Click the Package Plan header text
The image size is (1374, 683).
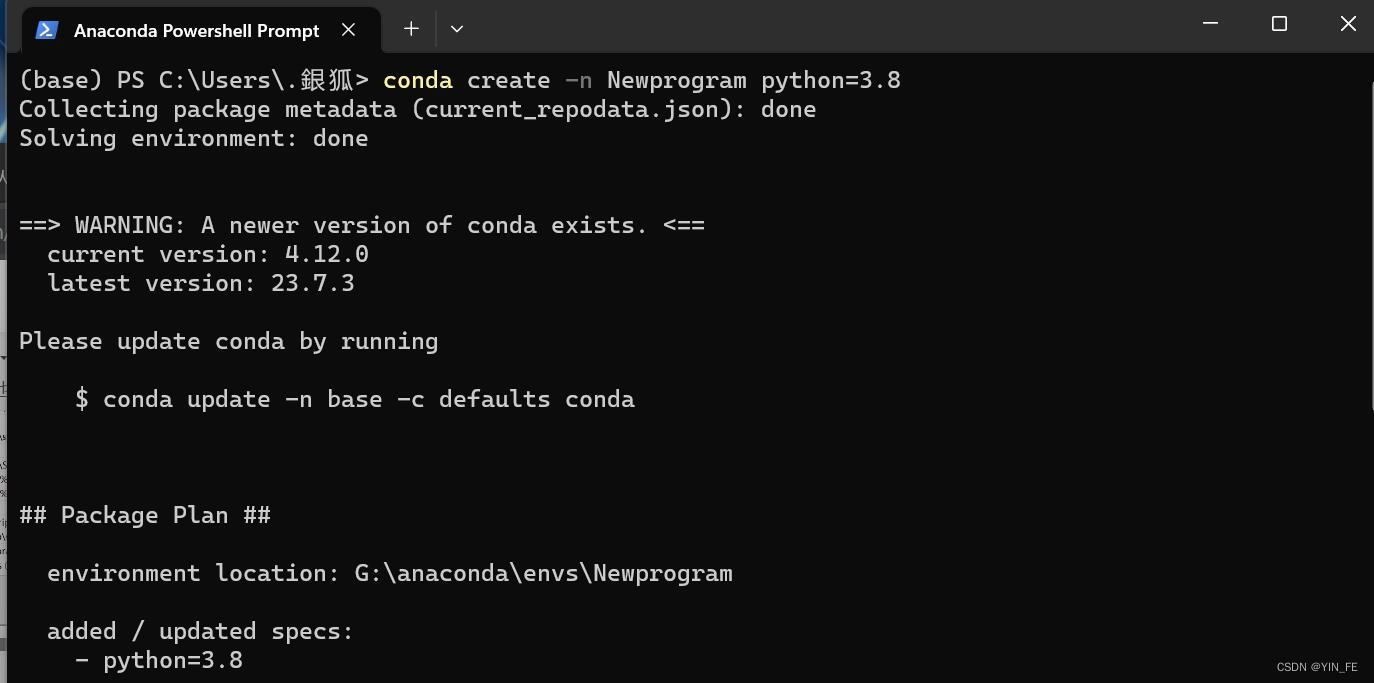pos(145,515)
